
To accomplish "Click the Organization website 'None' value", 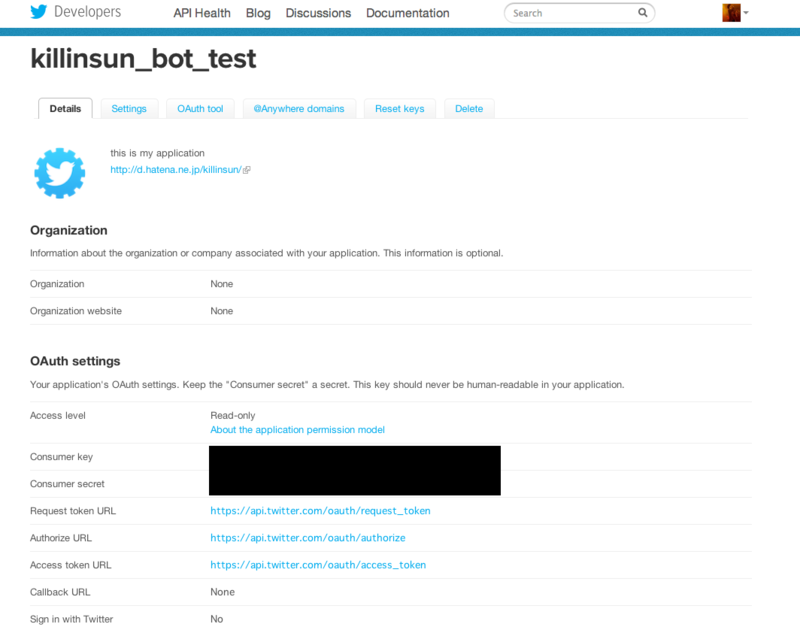I will click(221, 311).
